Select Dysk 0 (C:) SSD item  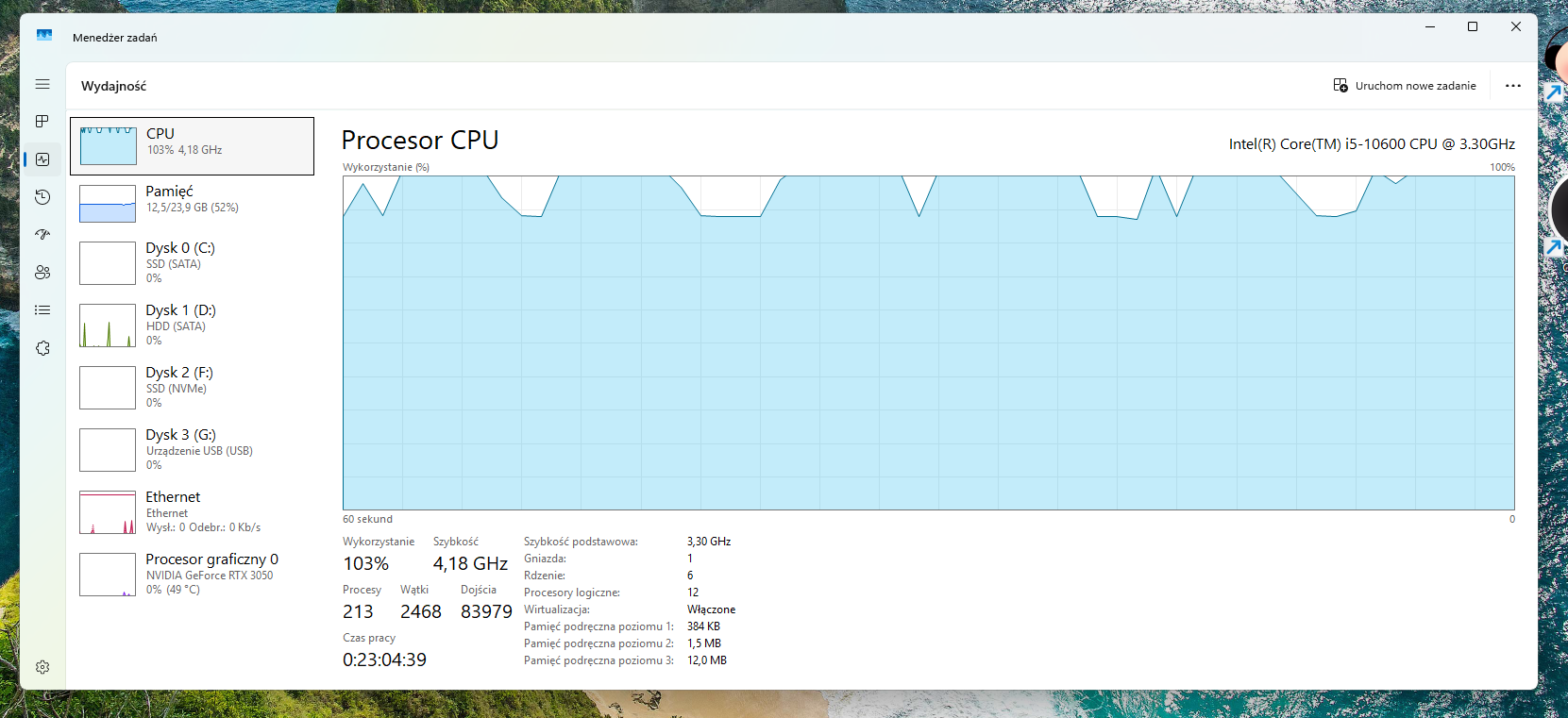[x=192, y=263]
